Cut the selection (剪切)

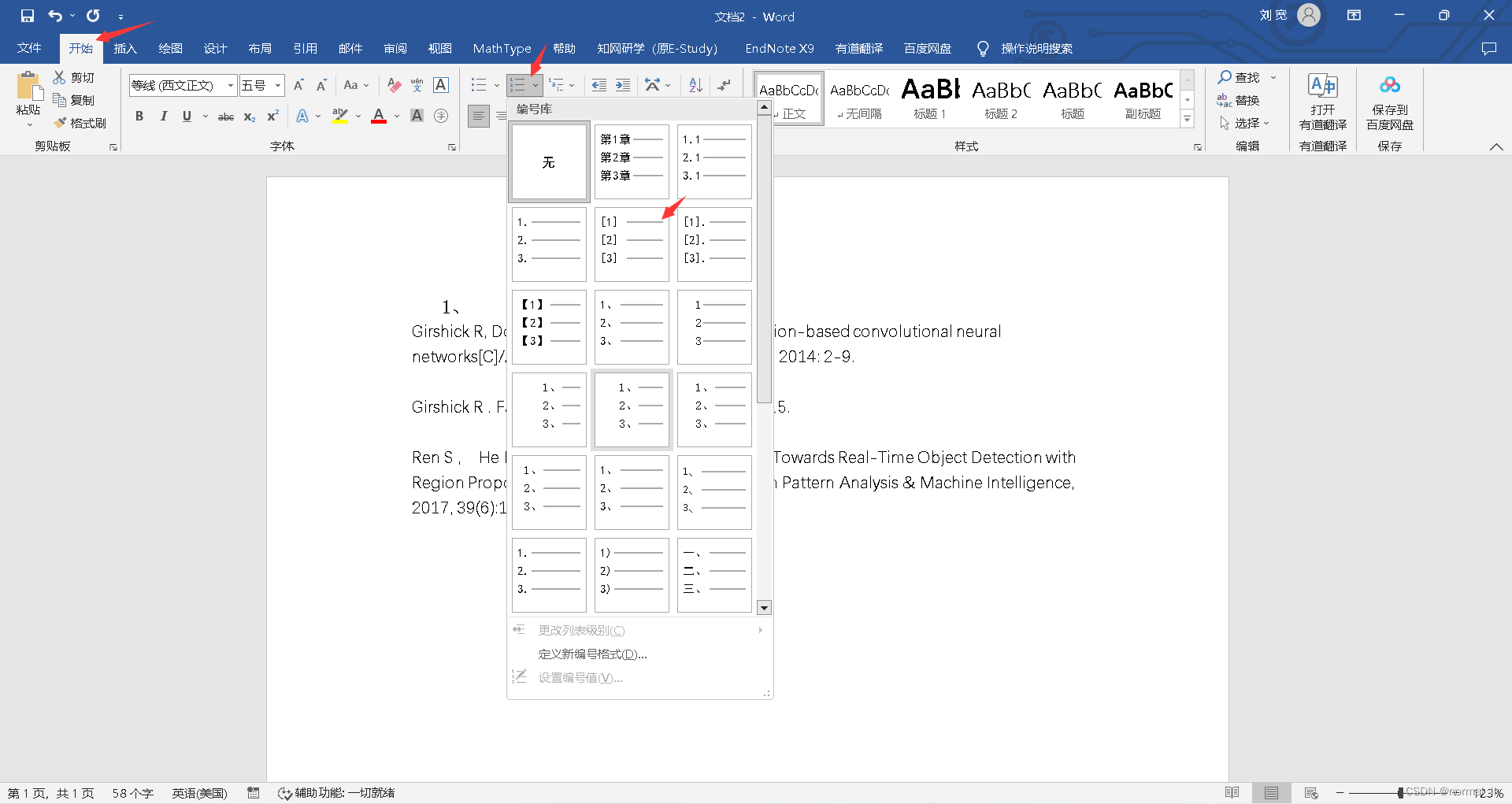[74, 77]
